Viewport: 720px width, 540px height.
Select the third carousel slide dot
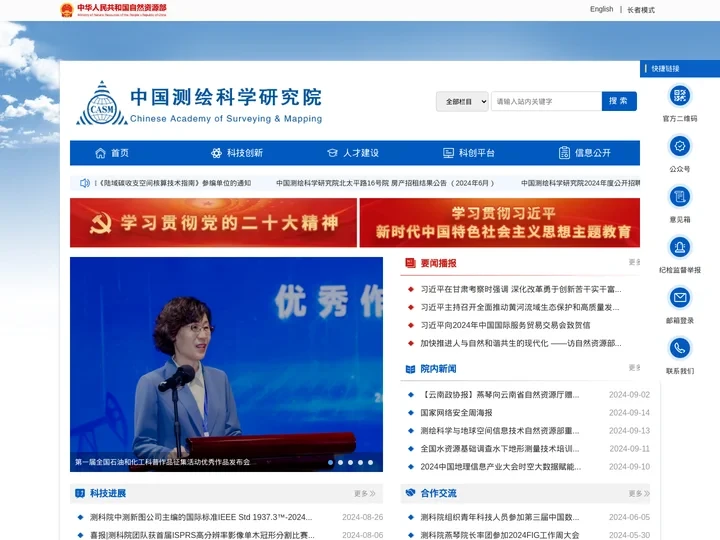pyautogui.click(x=350, y=462)
